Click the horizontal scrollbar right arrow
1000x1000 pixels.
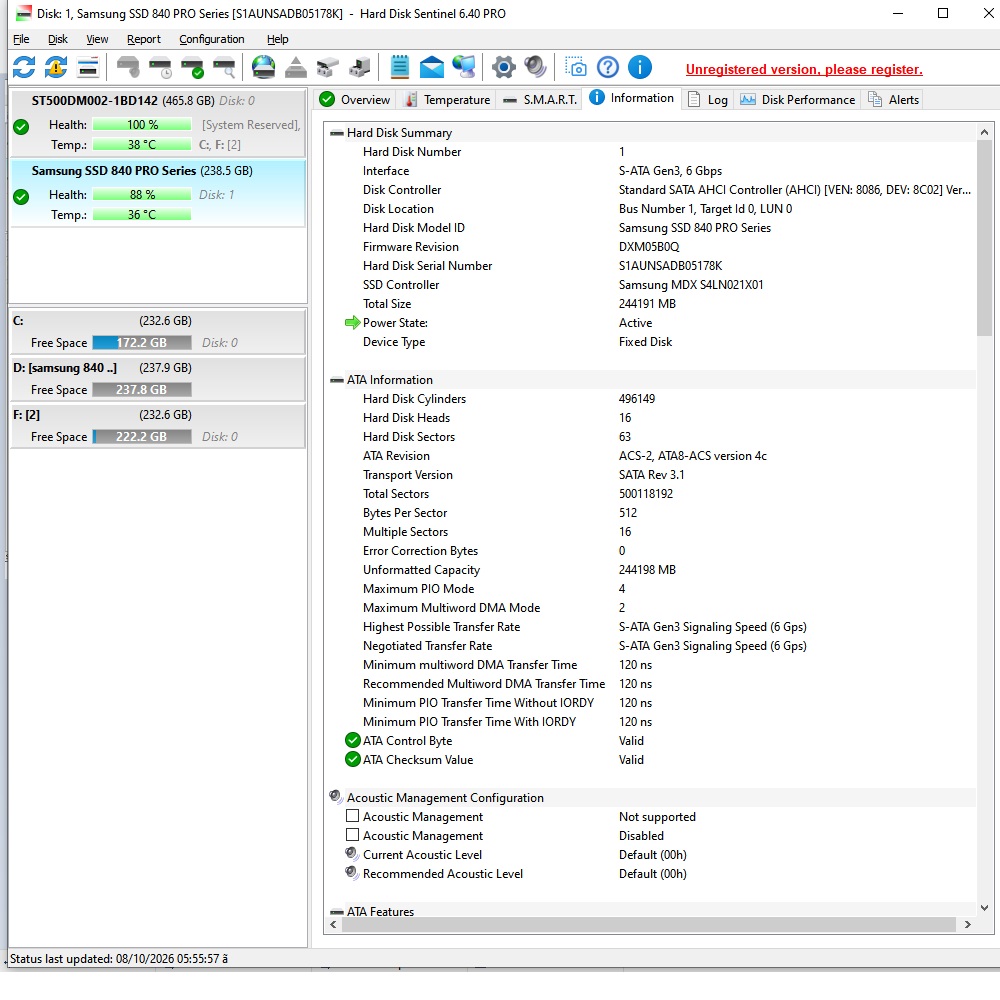(x=967, y=924)
